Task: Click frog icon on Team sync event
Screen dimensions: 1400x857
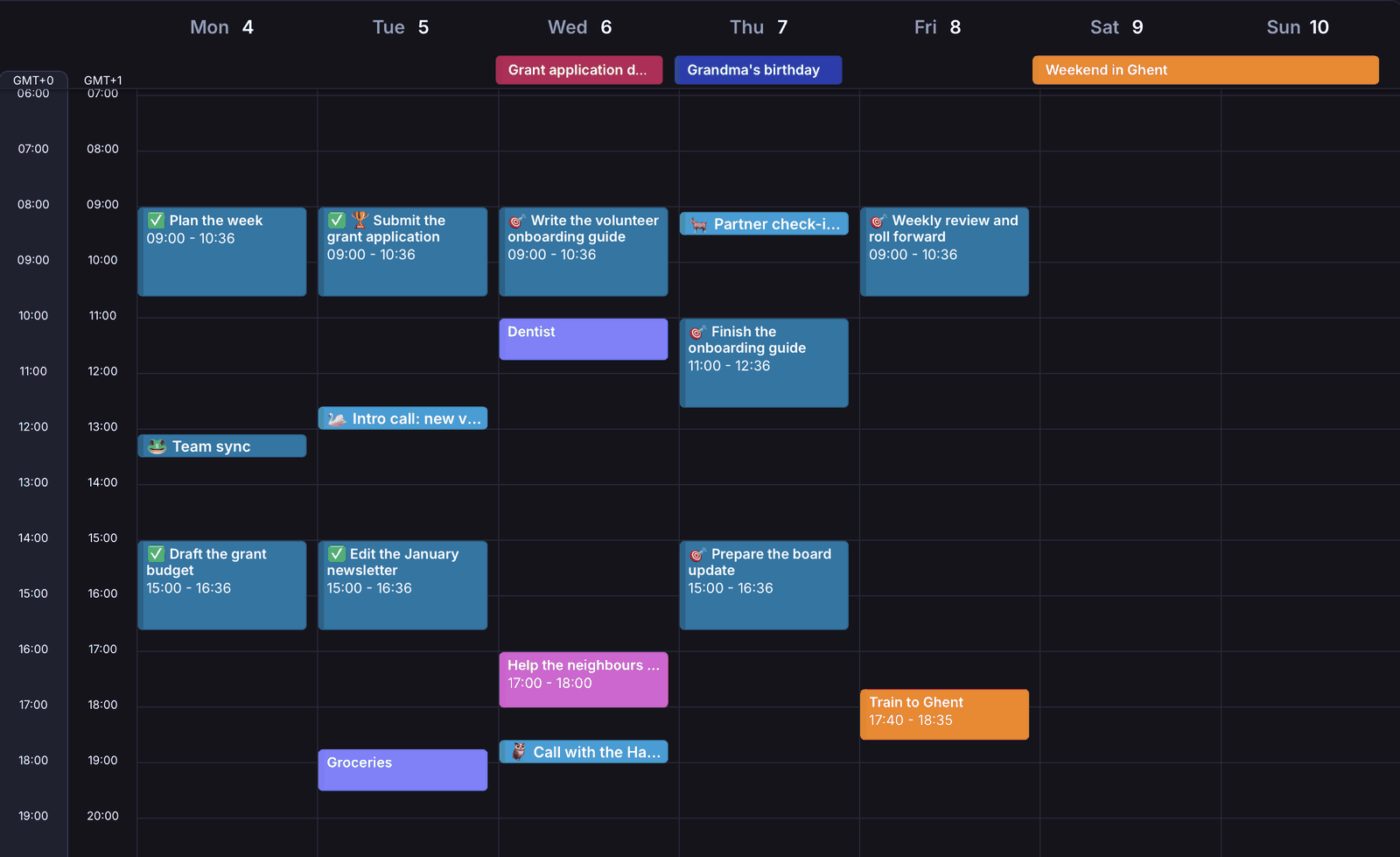Action: (157, 446)
